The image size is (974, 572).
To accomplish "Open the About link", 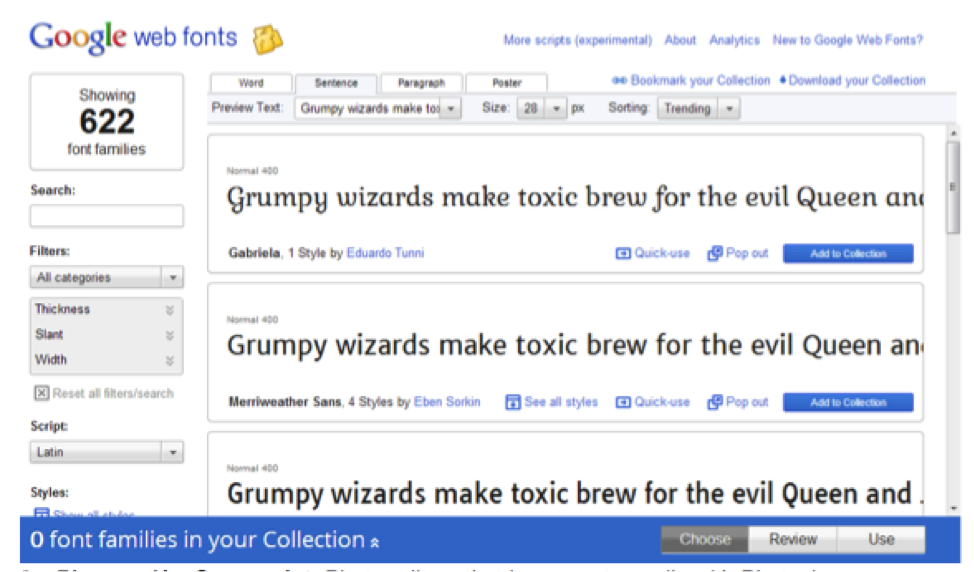I will point(680,40).
